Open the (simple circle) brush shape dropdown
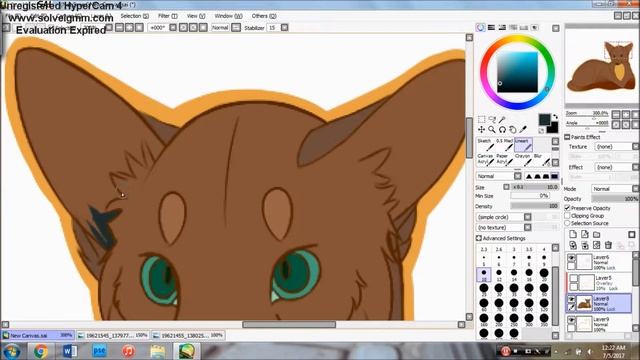 pos(504,217)
